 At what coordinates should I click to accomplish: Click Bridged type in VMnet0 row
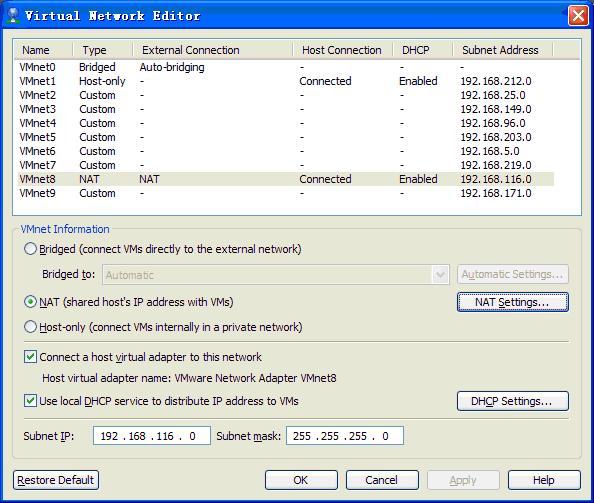pyautogui.click(x=97, y=67)
